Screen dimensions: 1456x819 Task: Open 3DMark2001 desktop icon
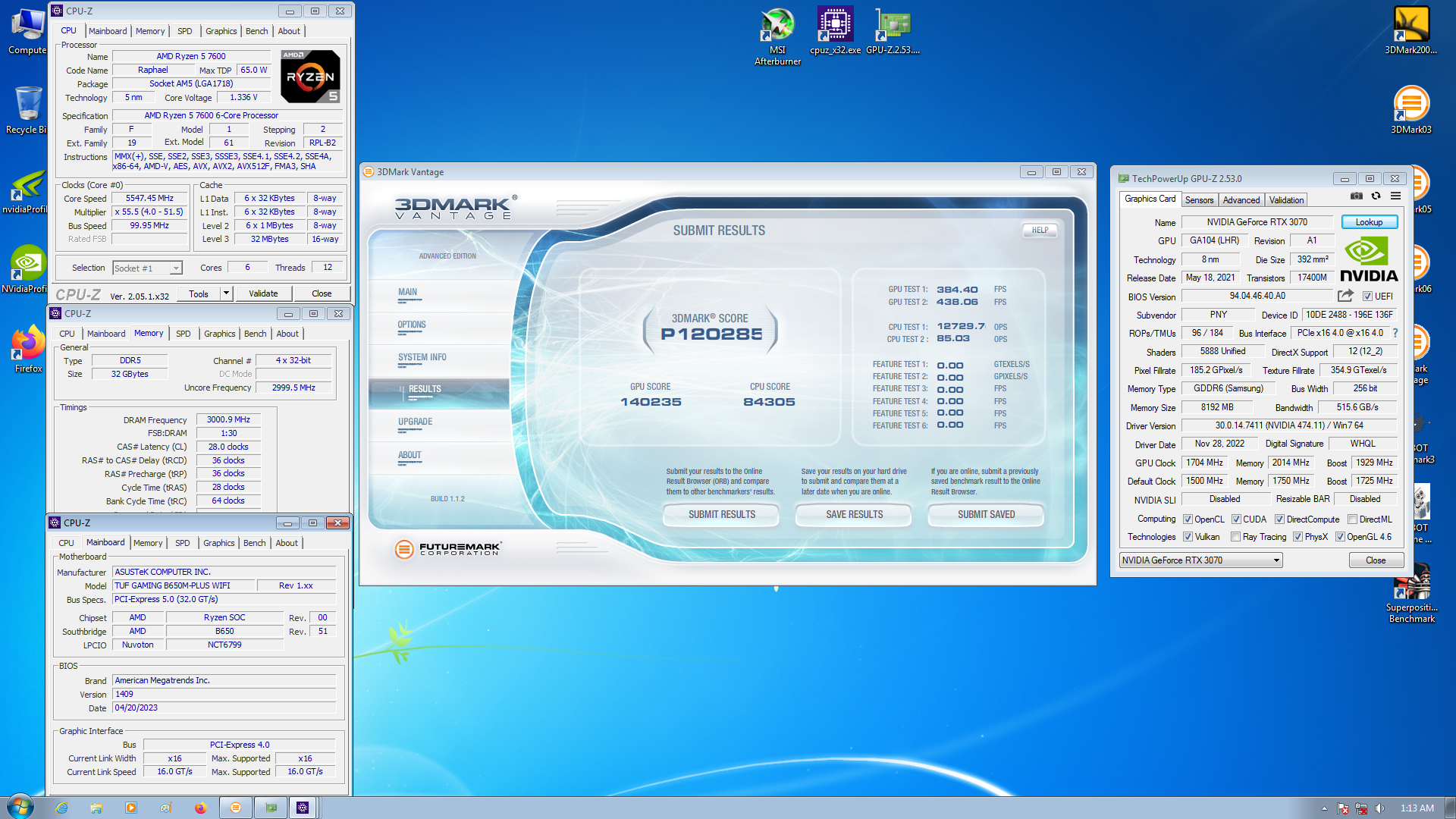(1410, 31)
